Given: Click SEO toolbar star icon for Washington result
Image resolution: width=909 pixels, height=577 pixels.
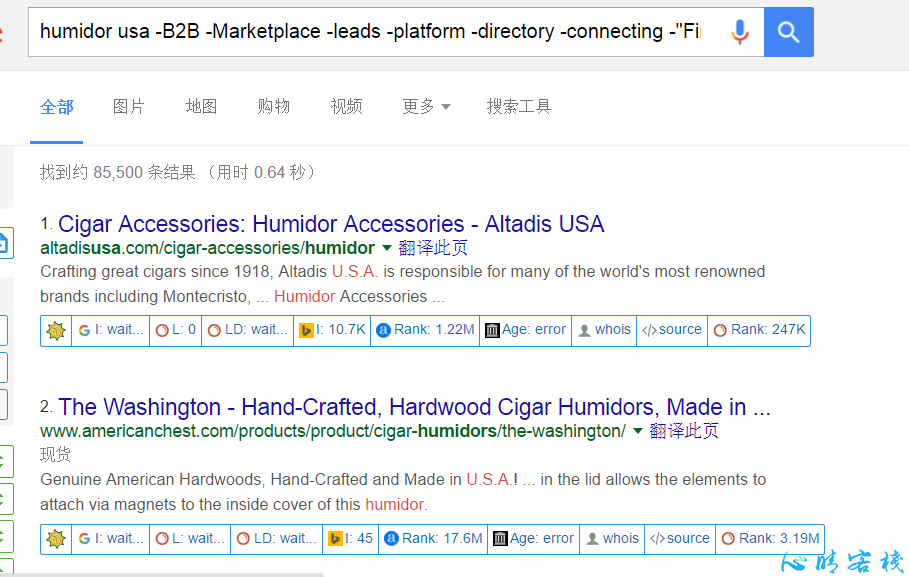Looking at the screenshot, I should coord(56,539).
